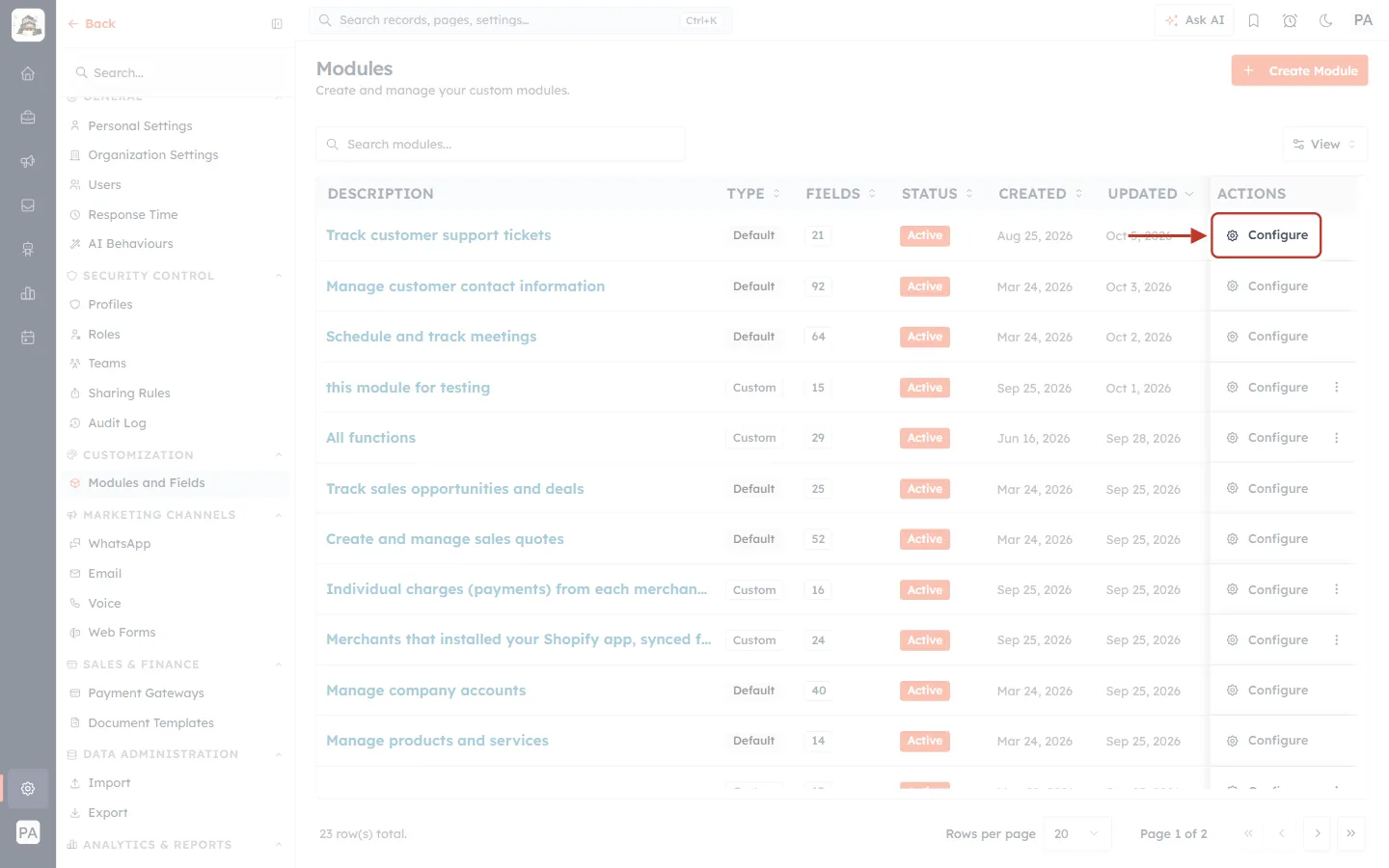Open the alarm clock reminders icon
Viewport: 1389px width, 868px height.
click(1290, 20)
